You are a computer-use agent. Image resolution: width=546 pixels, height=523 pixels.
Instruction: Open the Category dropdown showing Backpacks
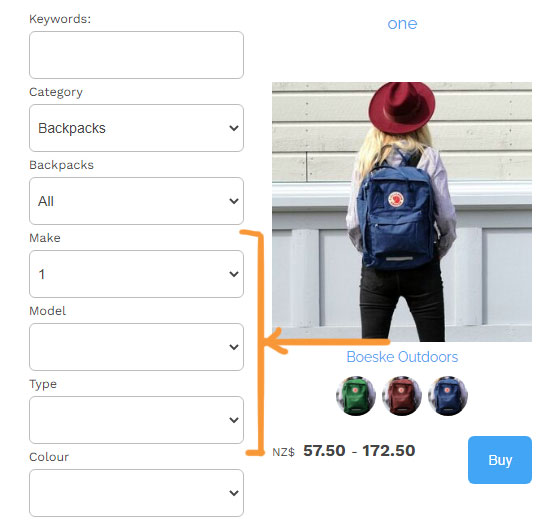point(136,128)
